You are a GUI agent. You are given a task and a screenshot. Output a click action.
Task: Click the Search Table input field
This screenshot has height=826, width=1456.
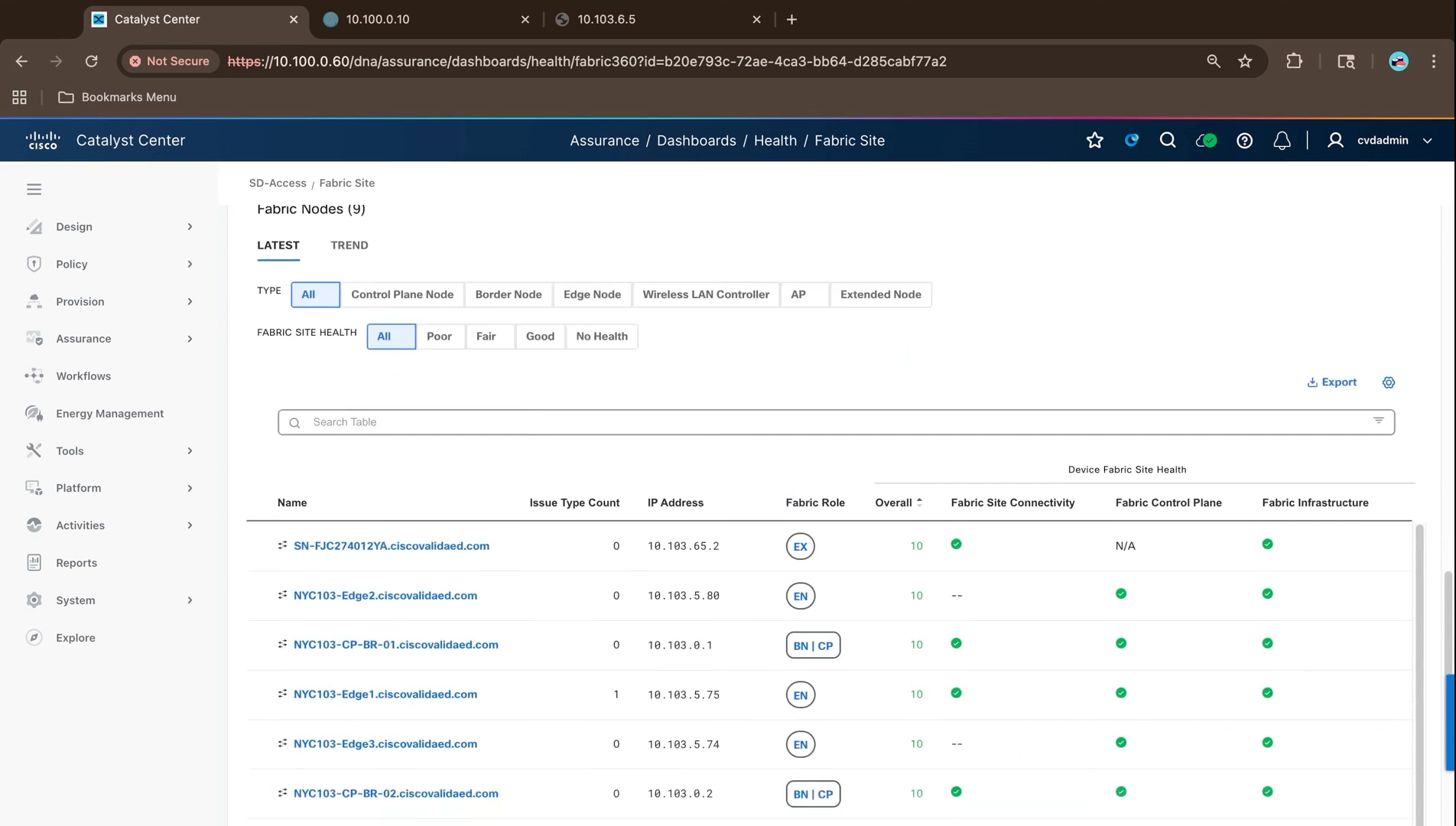click(x=836, y=422)
